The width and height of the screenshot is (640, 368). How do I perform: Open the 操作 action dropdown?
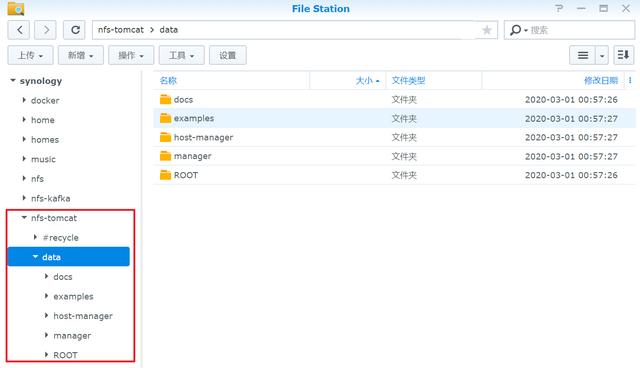click(x=131, y=55)
